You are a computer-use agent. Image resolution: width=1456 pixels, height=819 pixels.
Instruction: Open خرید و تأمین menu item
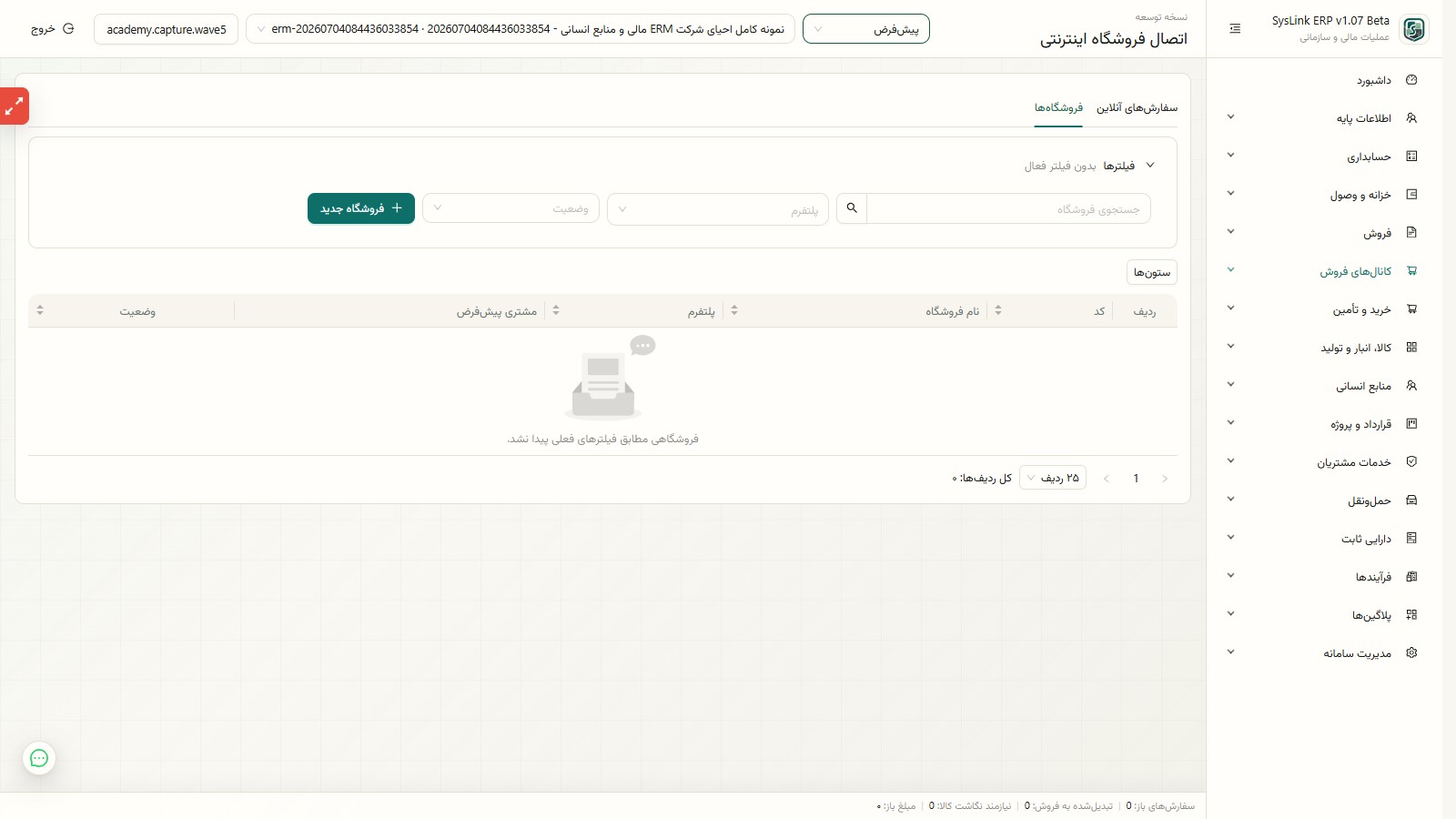[1324, 309]
